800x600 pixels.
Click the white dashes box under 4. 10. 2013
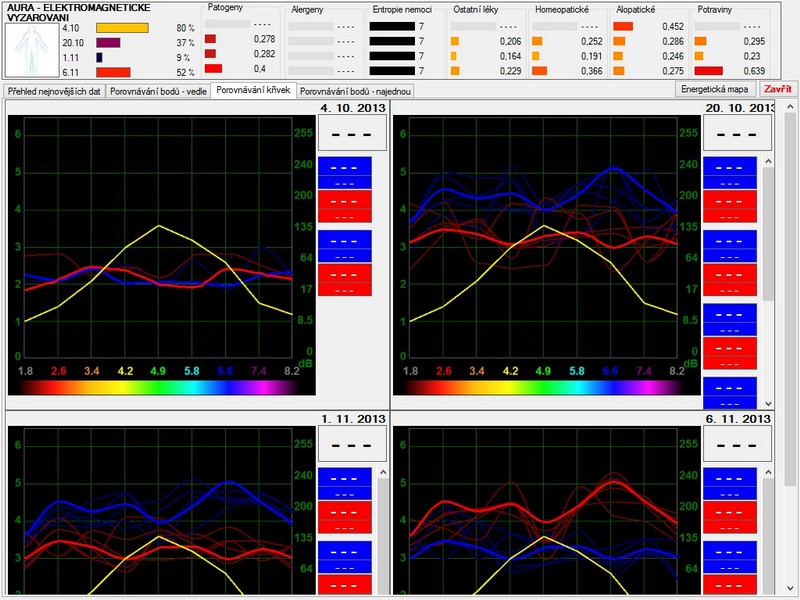[x=352, y=133]
